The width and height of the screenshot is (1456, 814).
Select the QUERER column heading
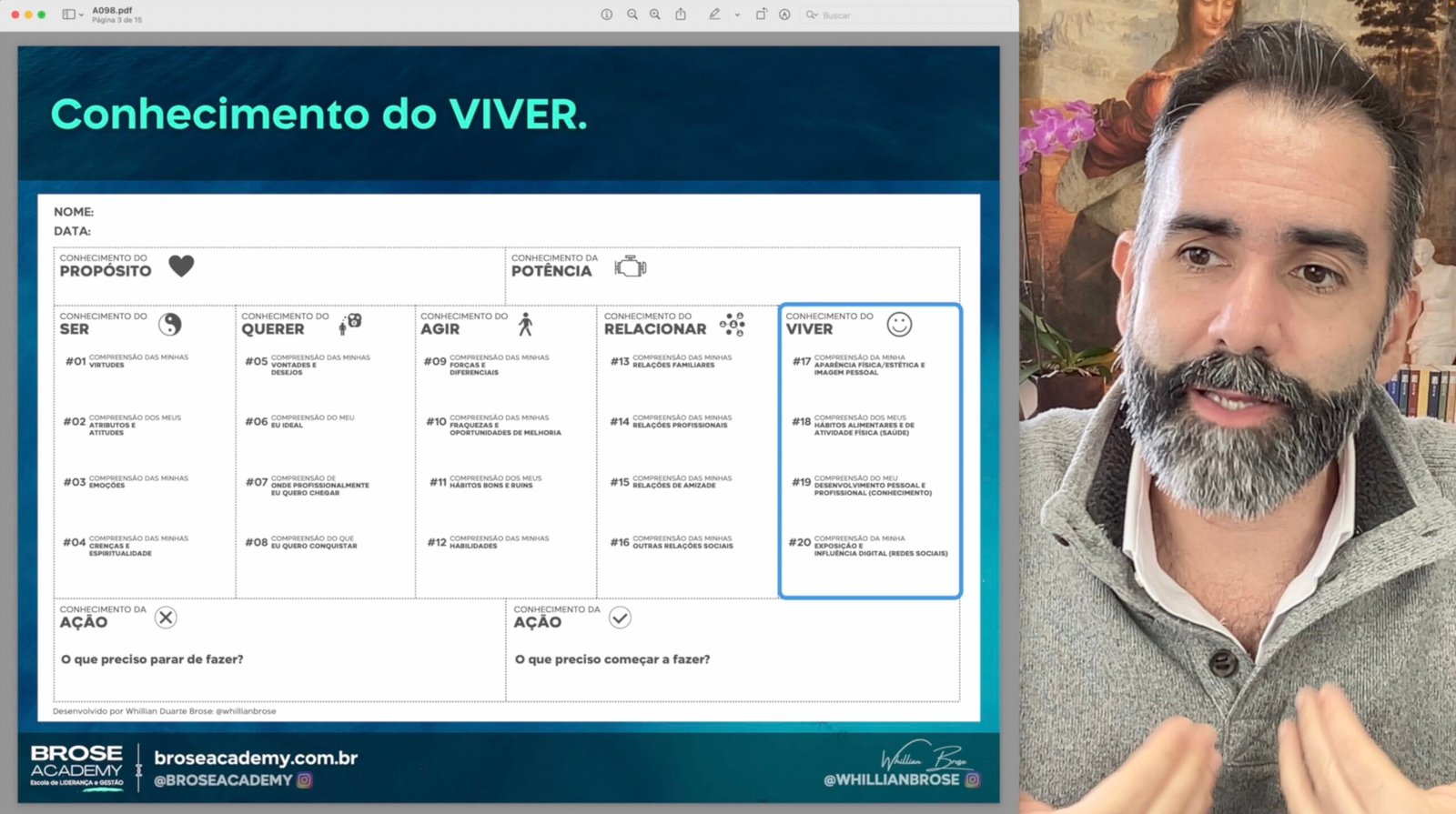pos(273,329)
